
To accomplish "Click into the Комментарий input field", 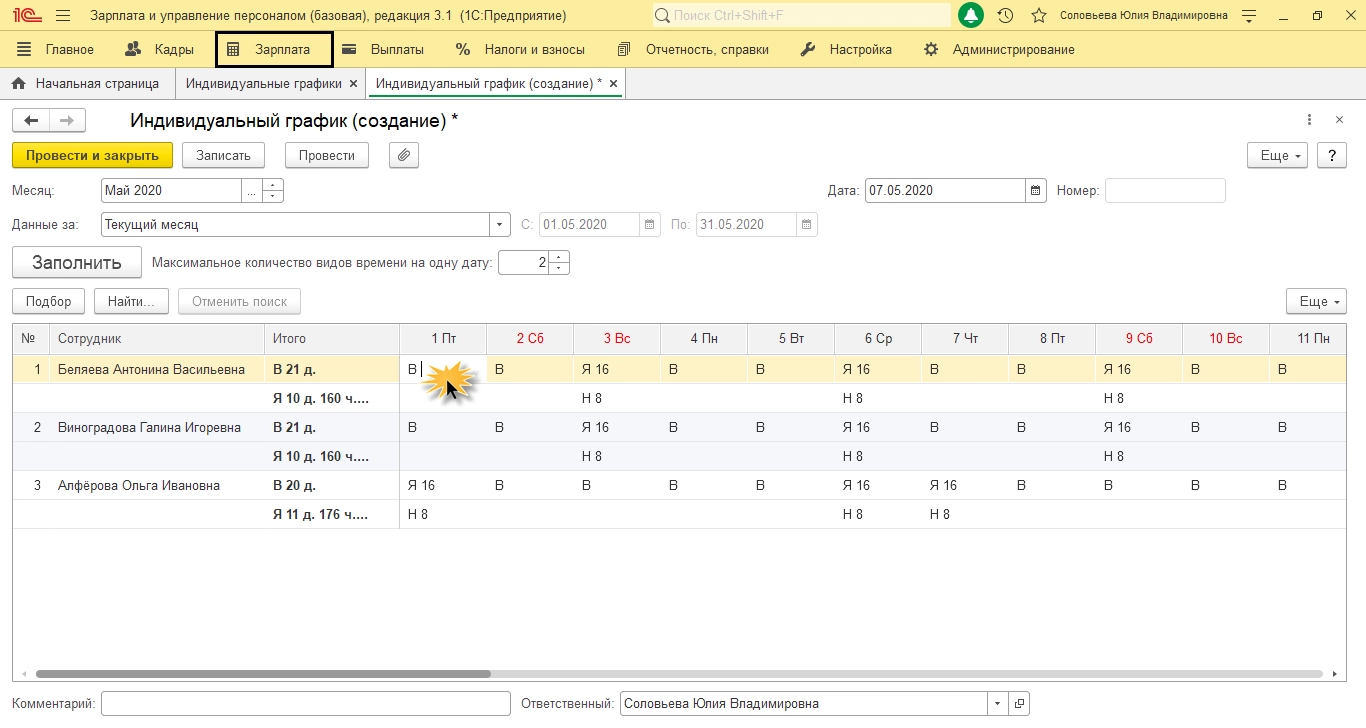I will click(x=306, y=704).
